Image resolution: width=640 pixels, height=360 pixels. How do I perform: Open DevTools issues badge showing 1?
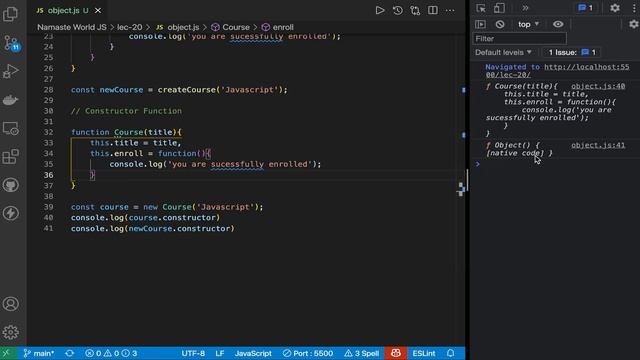[x=586, y=8]
